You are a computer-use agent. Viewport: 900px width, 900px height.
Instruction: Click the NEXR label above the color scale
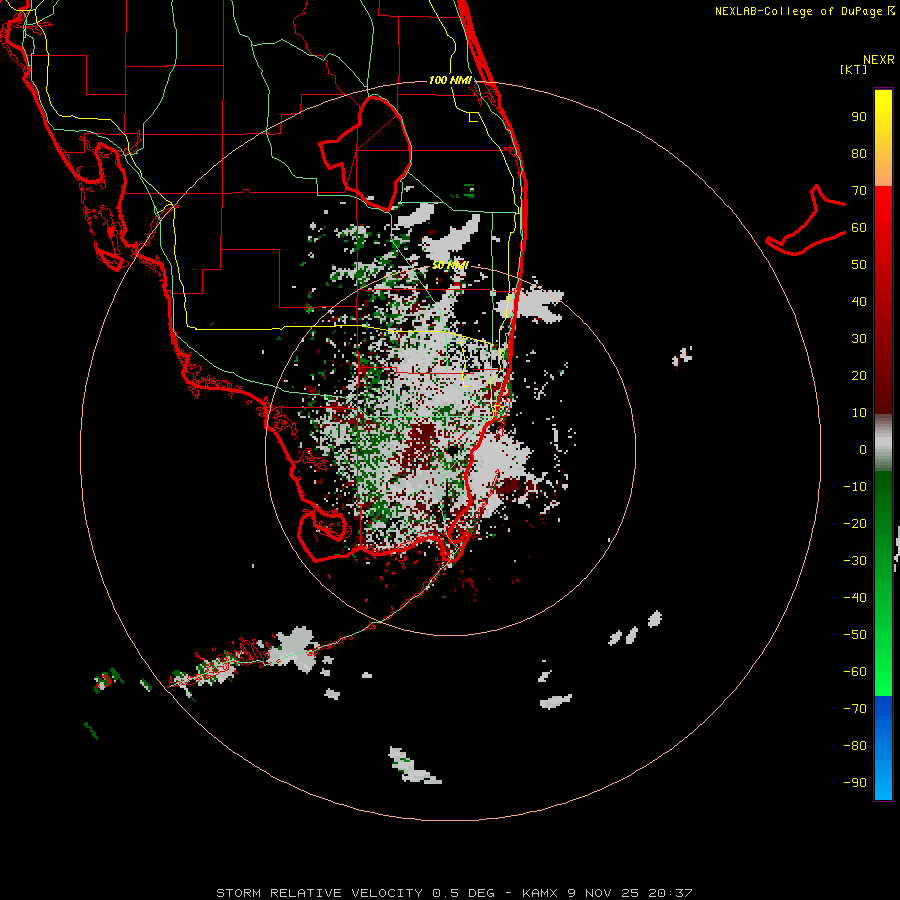click(x=879, y=60)
